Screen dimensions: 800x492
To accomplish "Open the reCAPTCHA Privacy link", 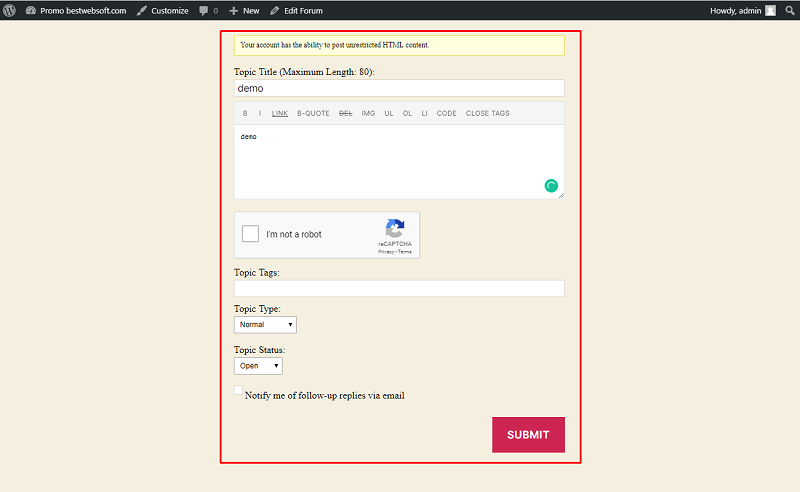I will point(386,252).
